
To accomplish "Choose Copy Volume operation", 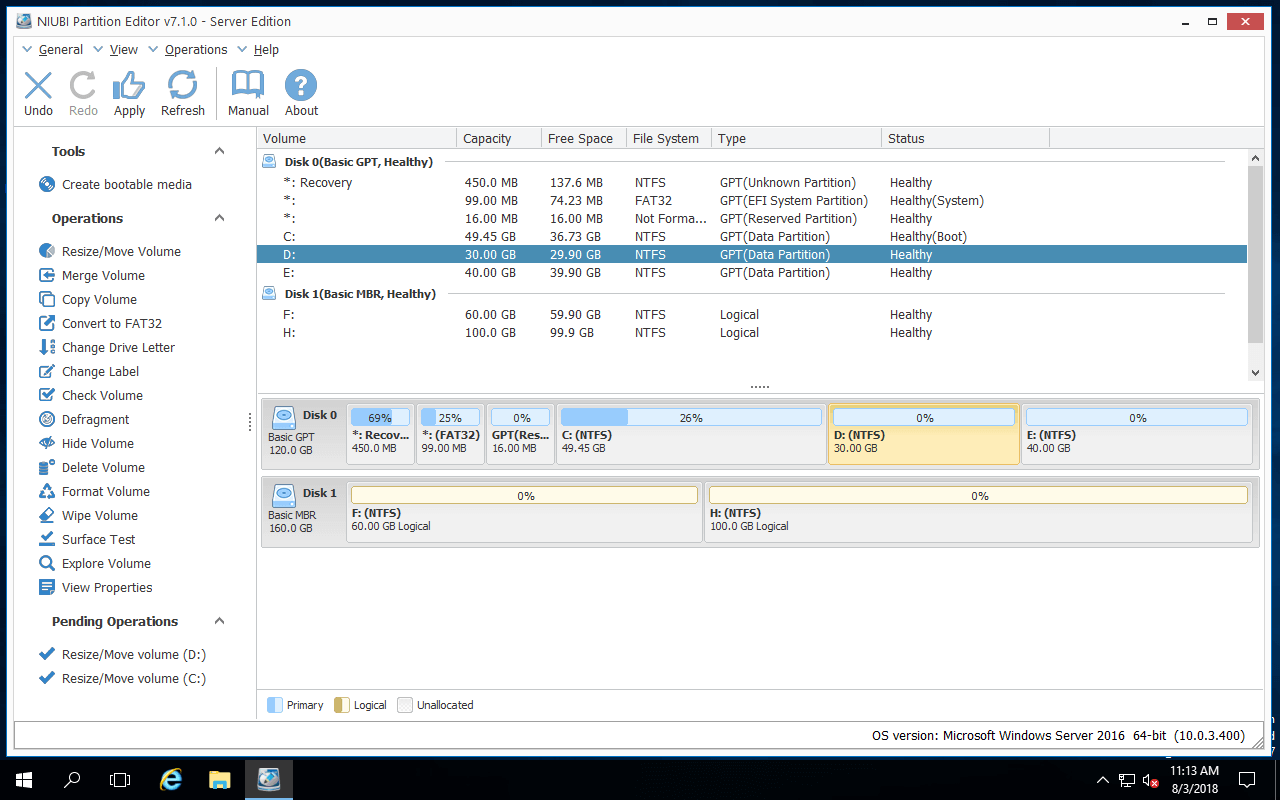I will 88,299.
